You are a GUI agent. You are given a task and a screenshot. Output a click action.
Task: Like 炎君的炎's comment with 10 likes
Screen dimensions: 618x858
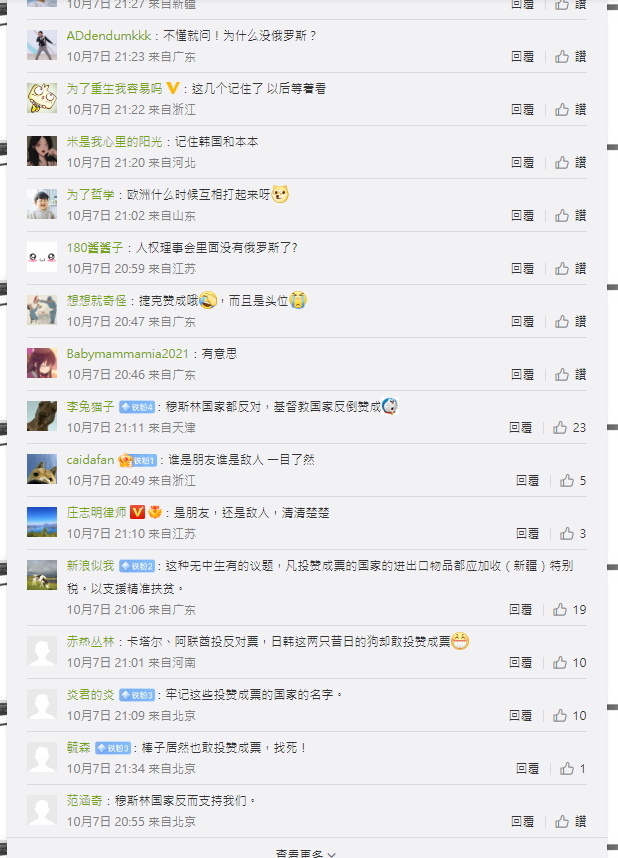click(560, 716)
